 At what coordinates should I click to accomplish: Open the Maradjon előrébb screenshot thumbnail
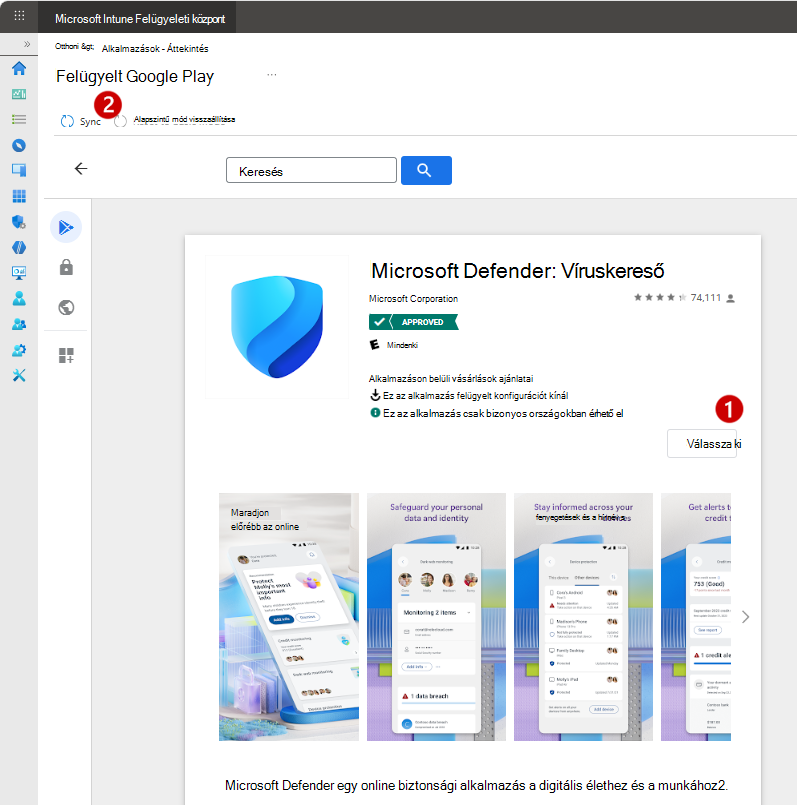tap(289, 617)
